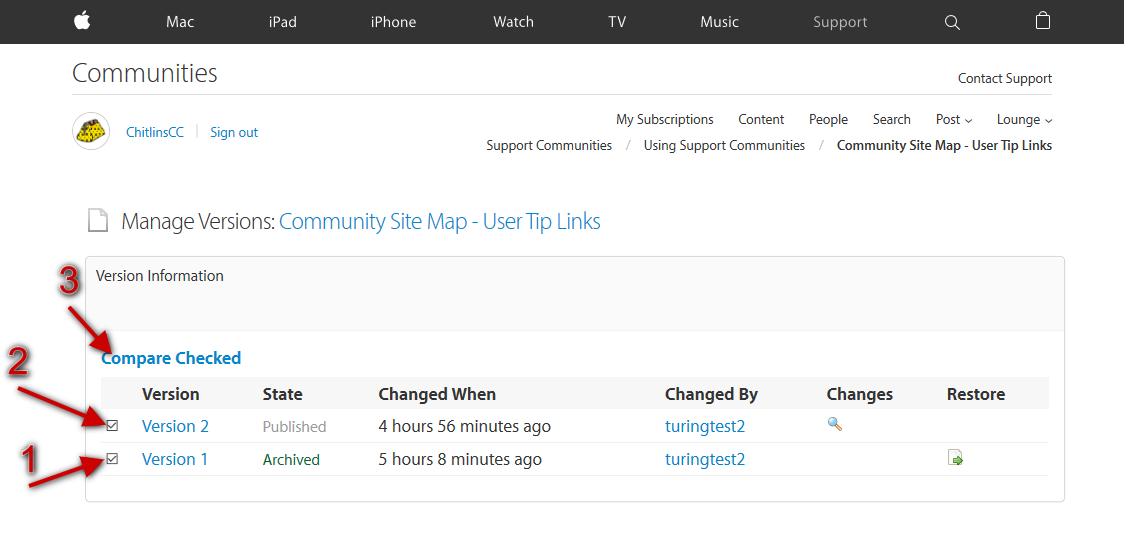This screenshot has height=536, width=1124.
Task: Navigate to Using Support Communities breadcrumb
Action: coord(724,145)
